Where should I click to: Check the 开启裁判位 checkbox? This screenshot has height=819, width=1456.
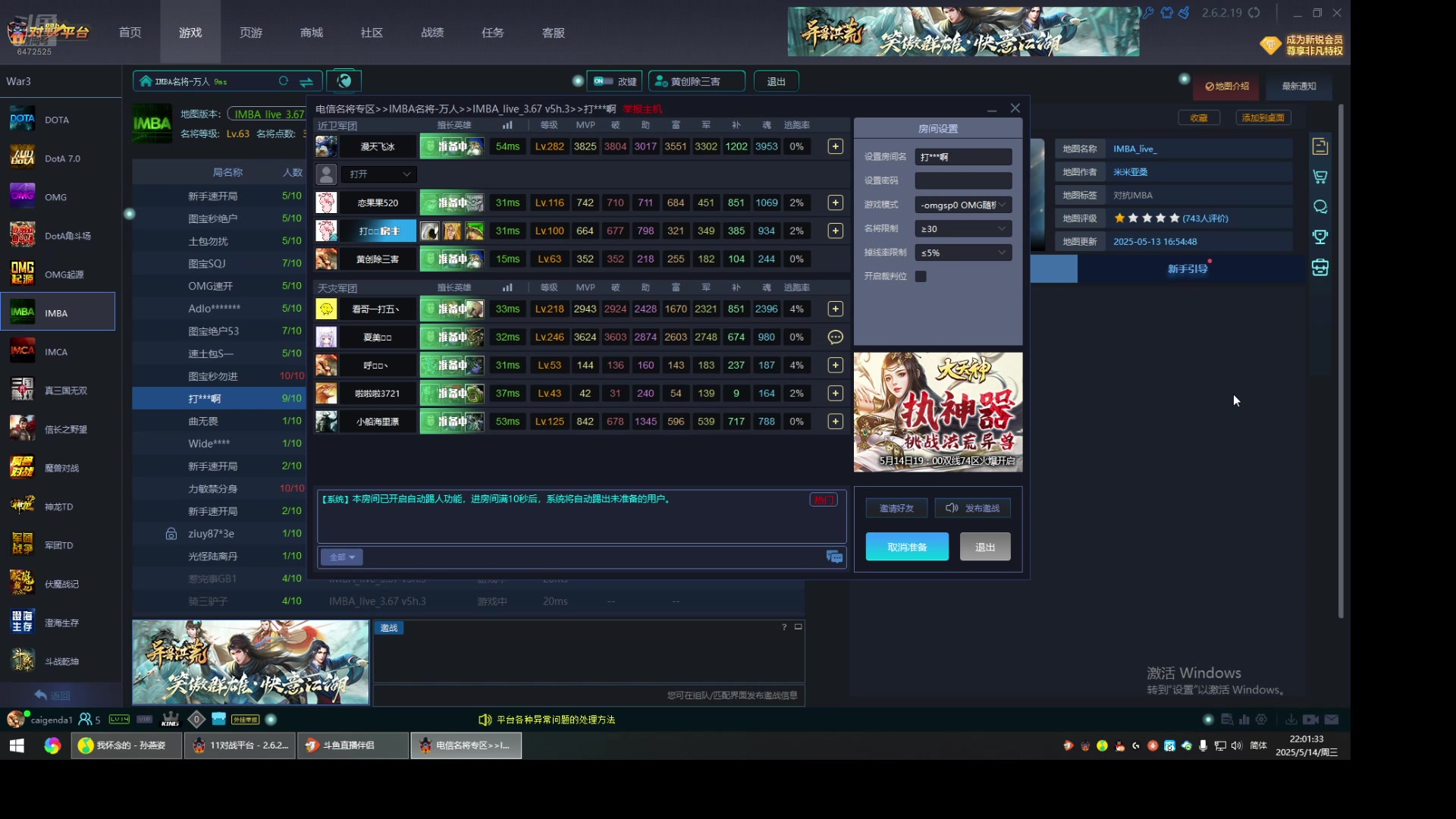(x=921, y=276)
